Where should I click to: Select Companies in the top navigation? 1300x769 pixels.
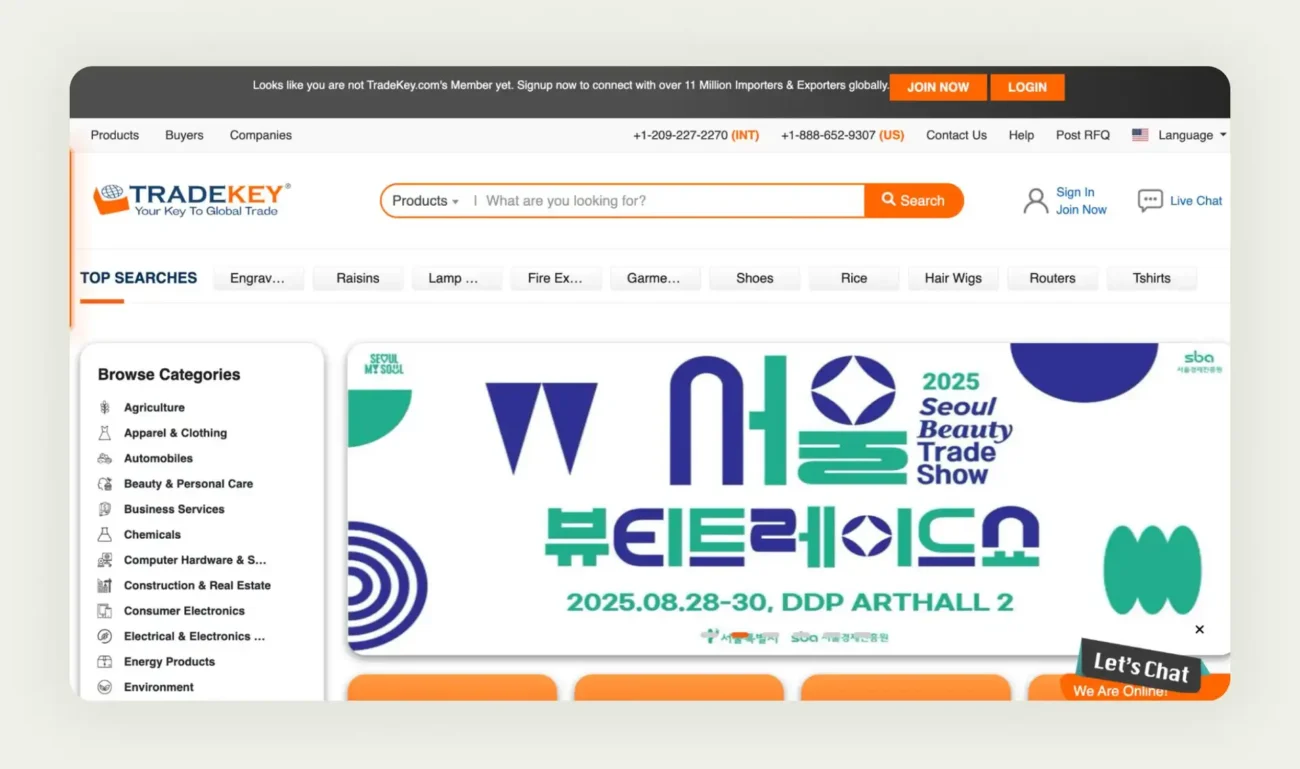point(260,135)
